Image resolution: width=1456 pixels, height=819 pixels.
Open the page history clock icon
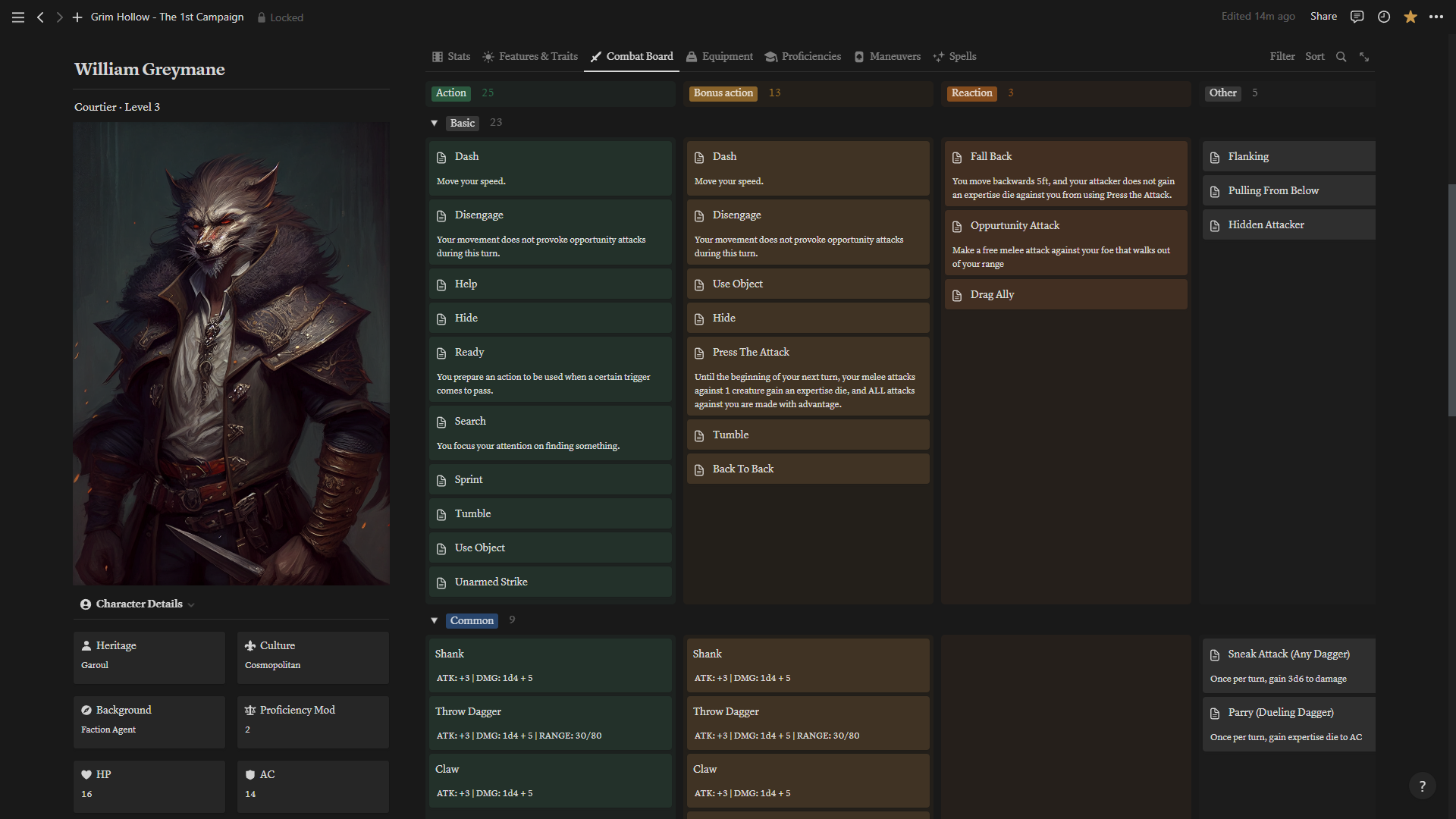[1383, 17]
